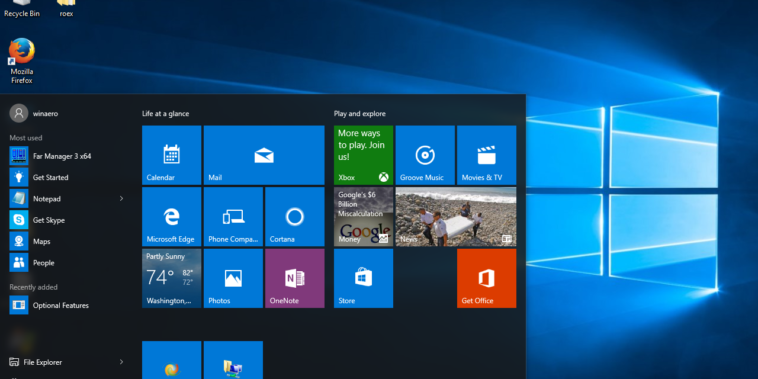
Task: Select the Recycle Bin desktop icon
Action: point(22,9)
